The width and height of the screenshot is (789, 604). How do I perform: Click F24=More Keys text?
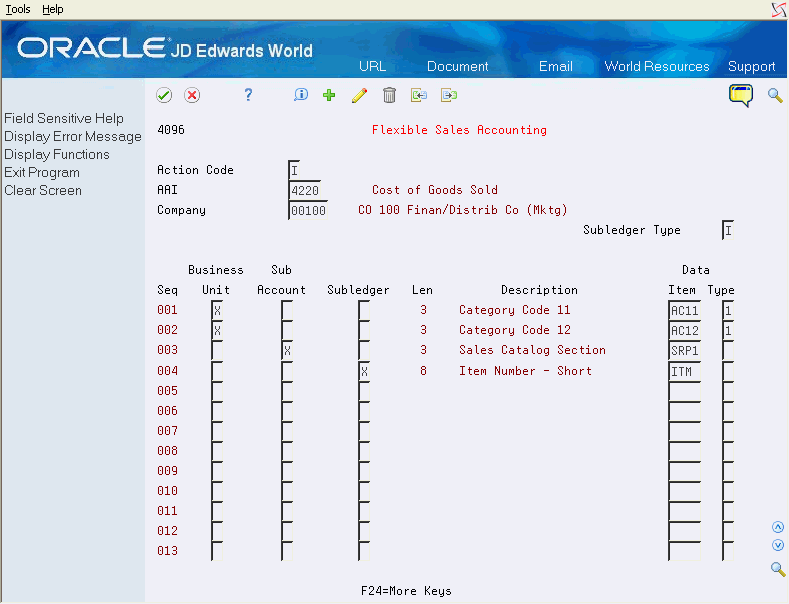(x=406, y=591)
